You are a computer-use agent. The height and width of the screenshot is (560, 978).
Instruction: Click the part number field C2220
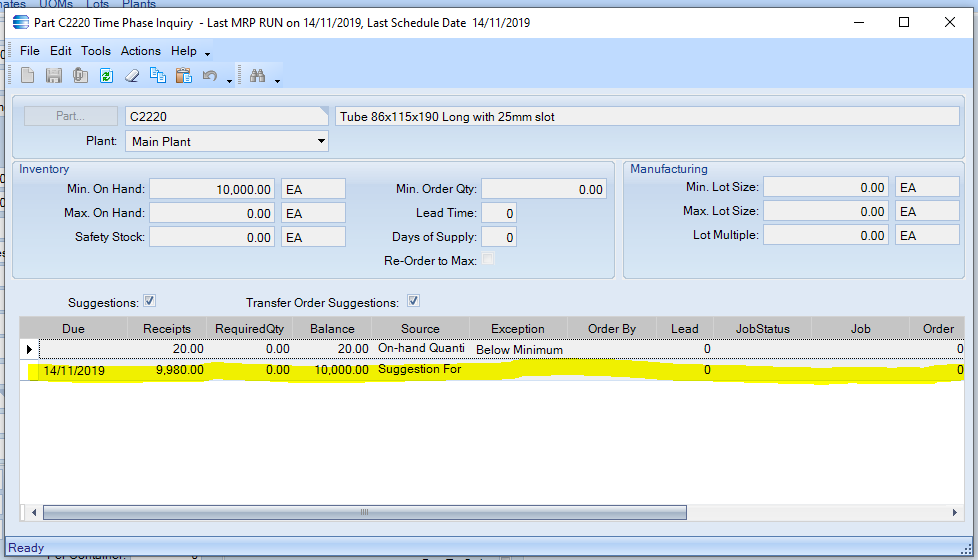pyautogui.click(x=226, y=116)
